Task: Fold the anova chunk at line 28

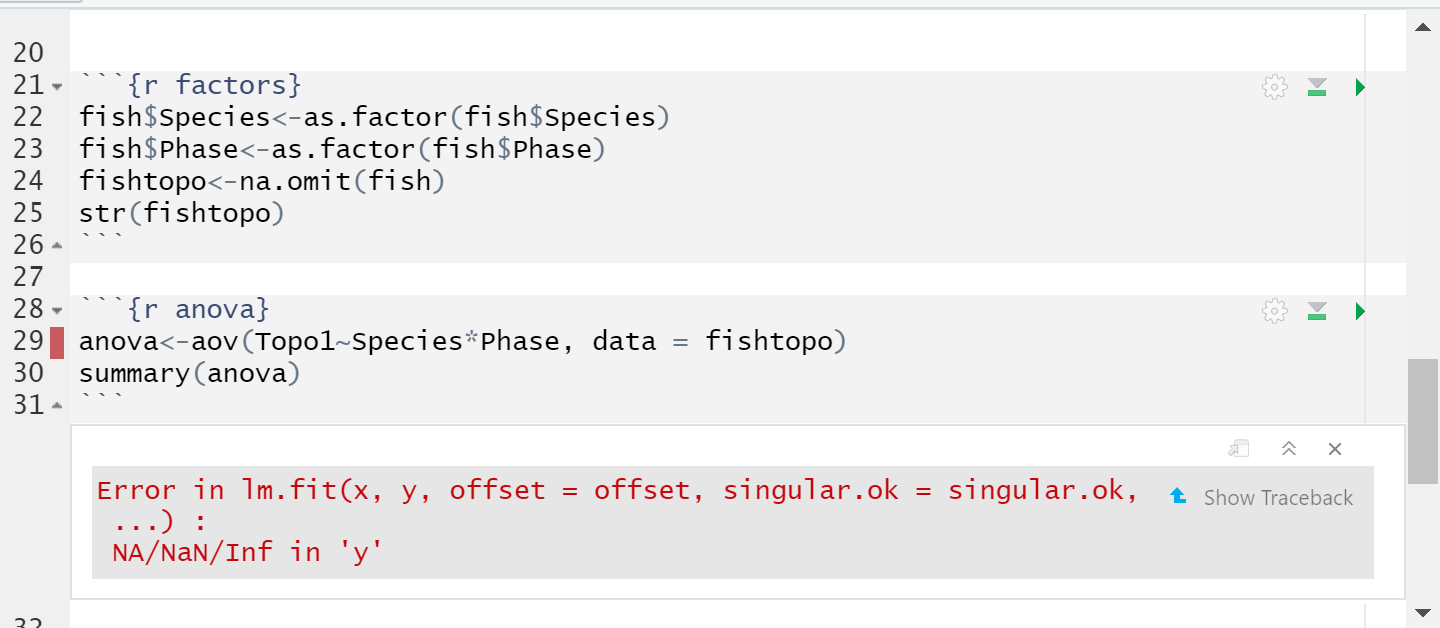Action: (56, 311)
